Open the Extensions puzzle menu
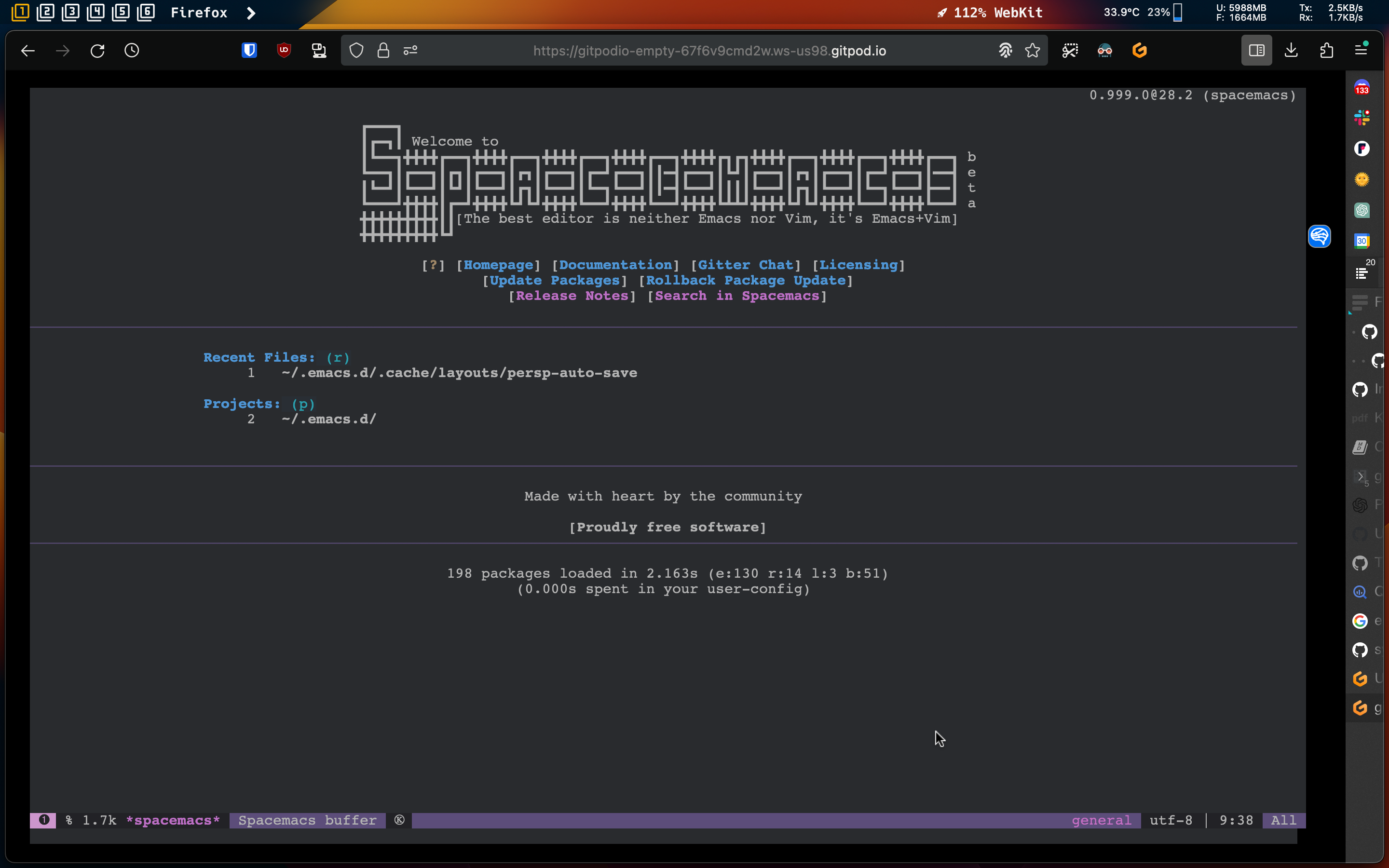The image size is (1389, 868). (1326, 51)
